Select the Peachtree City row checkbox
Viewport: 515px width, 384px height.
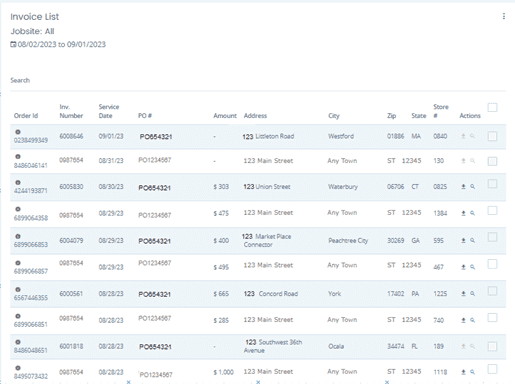point(492,237)
